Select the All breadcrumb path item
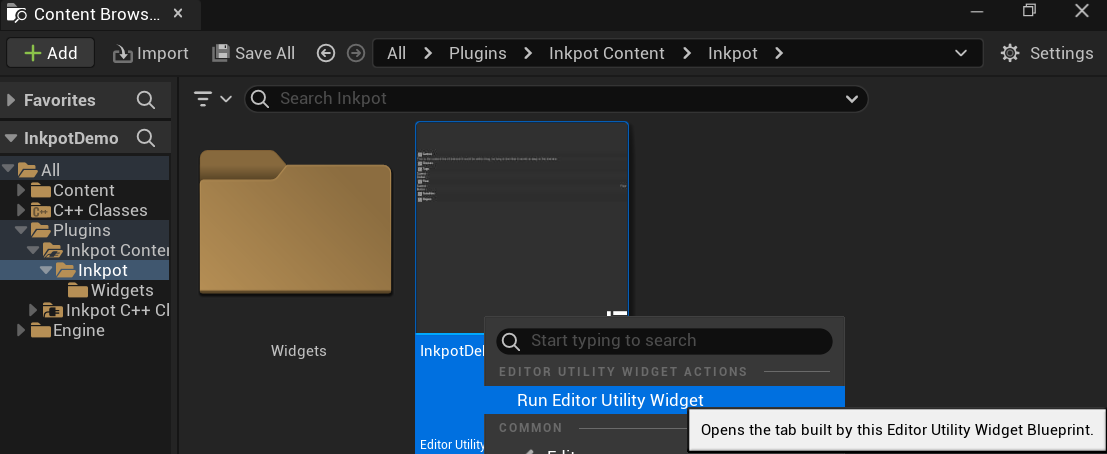 397,53
